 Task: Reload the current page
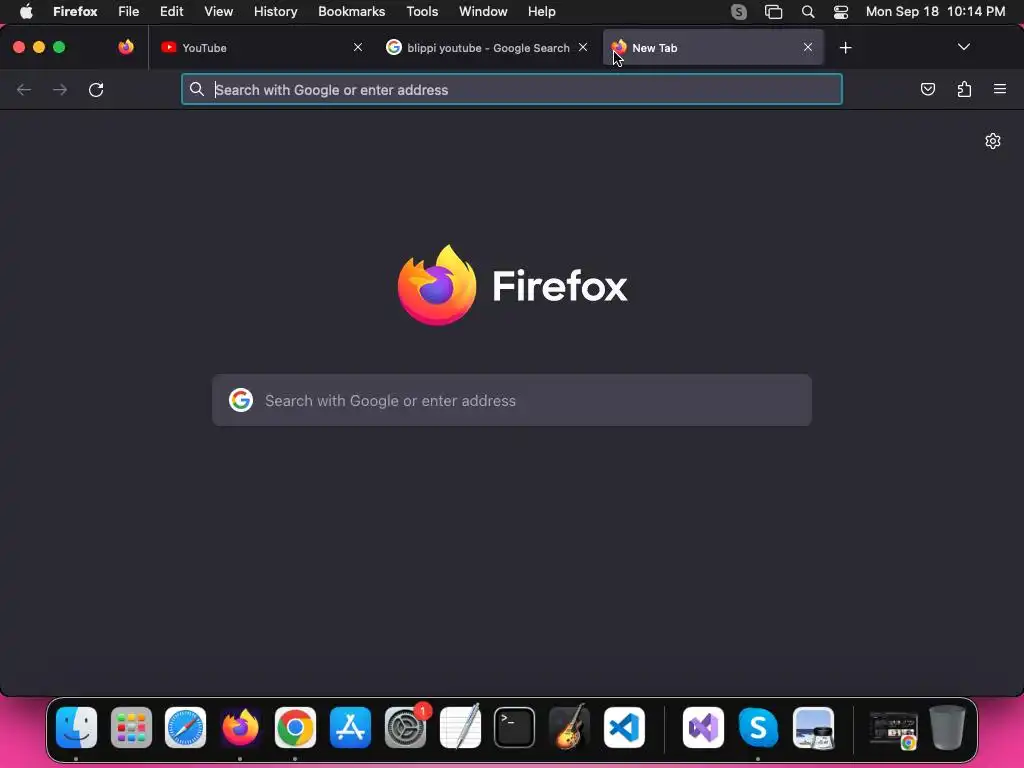tap(96, 89)
